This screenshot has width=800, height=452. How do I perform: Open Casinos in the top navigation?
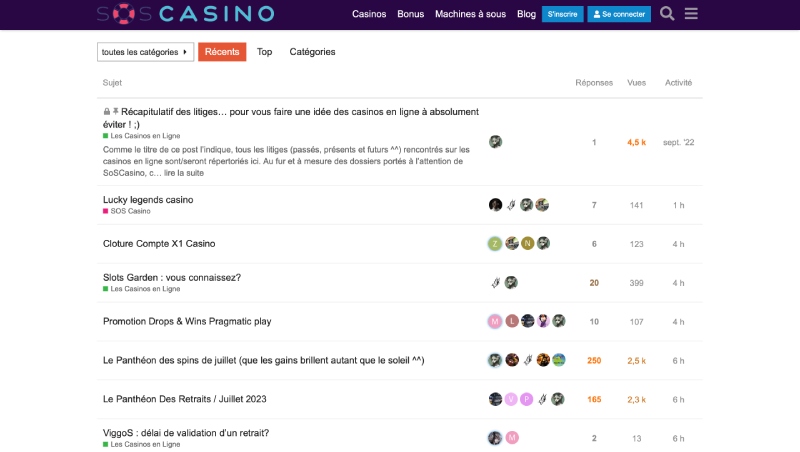(x=369, y=14)
